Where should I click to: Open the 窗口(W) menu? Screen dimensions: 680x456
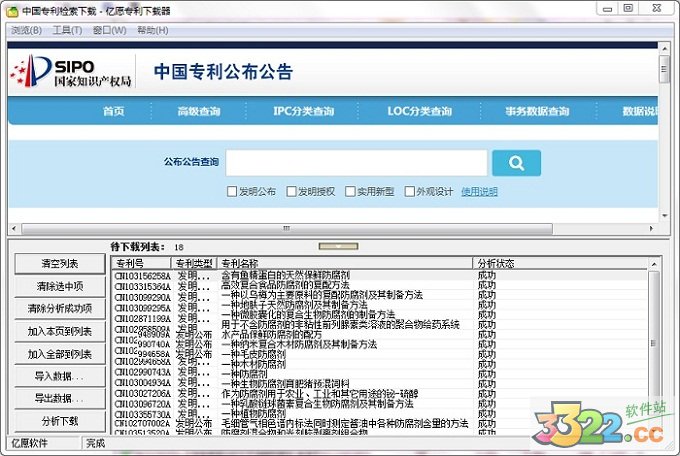(x=109, y=30)
